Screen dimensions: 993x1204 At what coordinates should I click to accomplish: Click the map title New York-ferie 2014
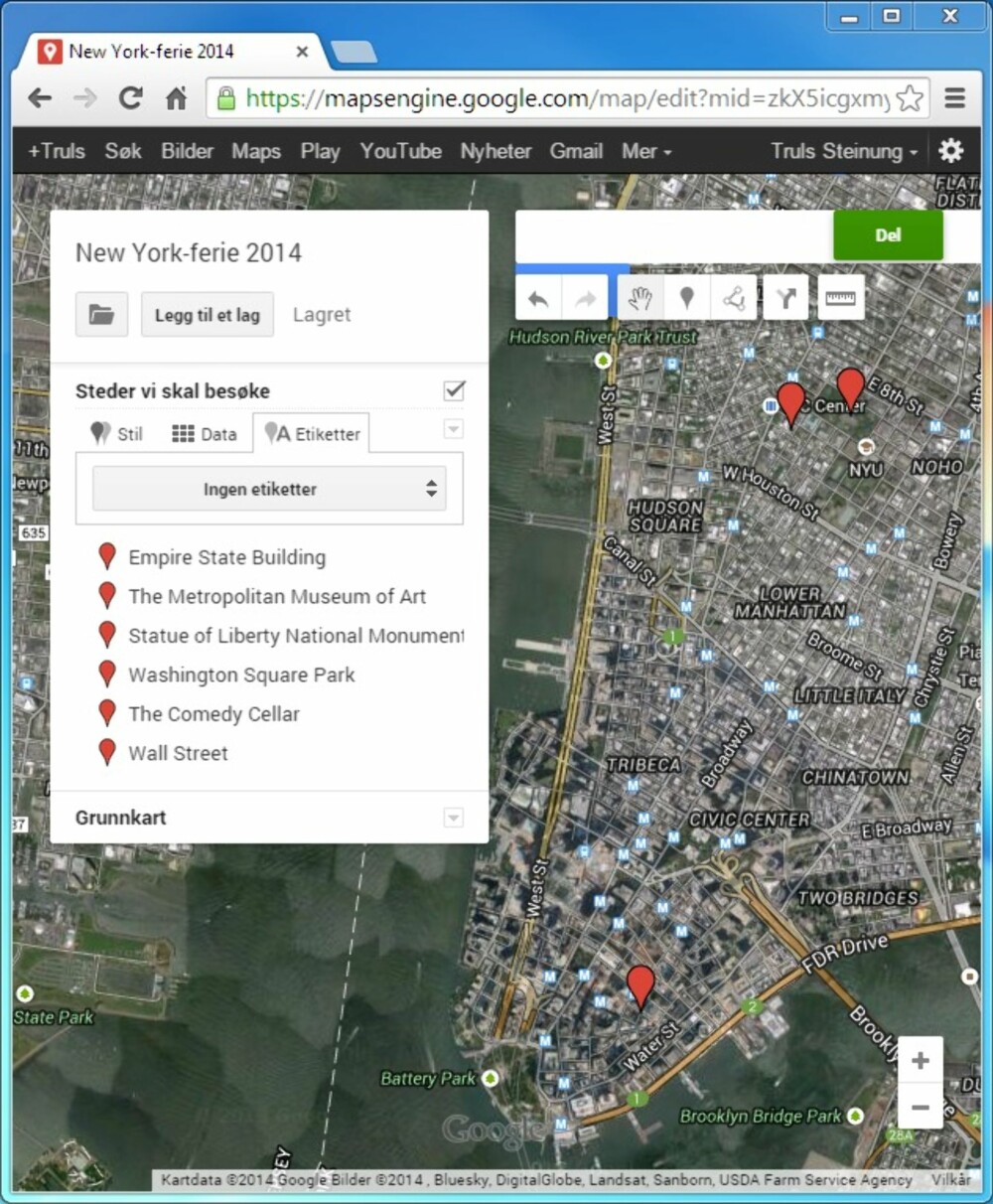pos(189,252)
